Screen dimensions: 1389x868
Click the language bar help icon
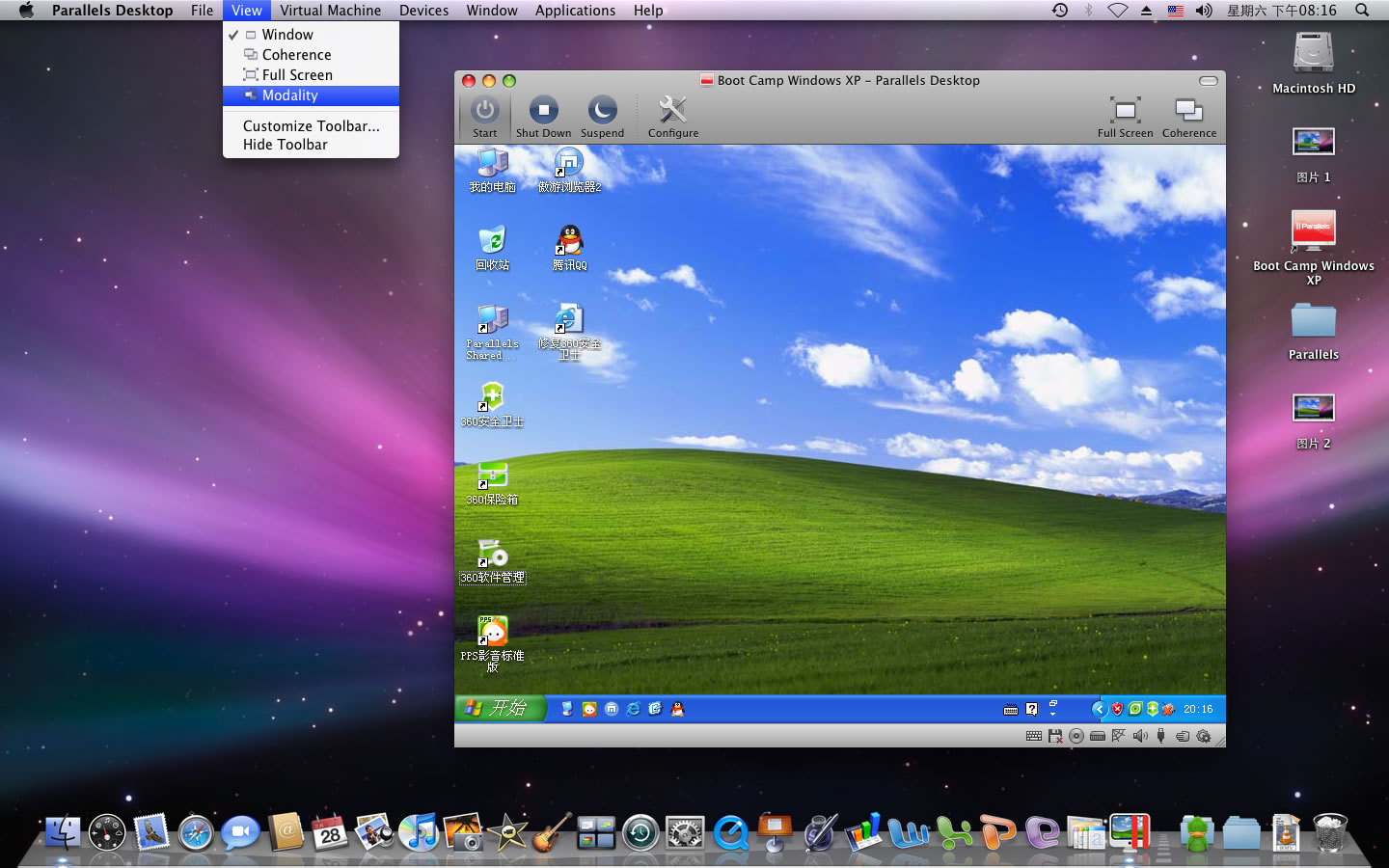coord(1031,709)
